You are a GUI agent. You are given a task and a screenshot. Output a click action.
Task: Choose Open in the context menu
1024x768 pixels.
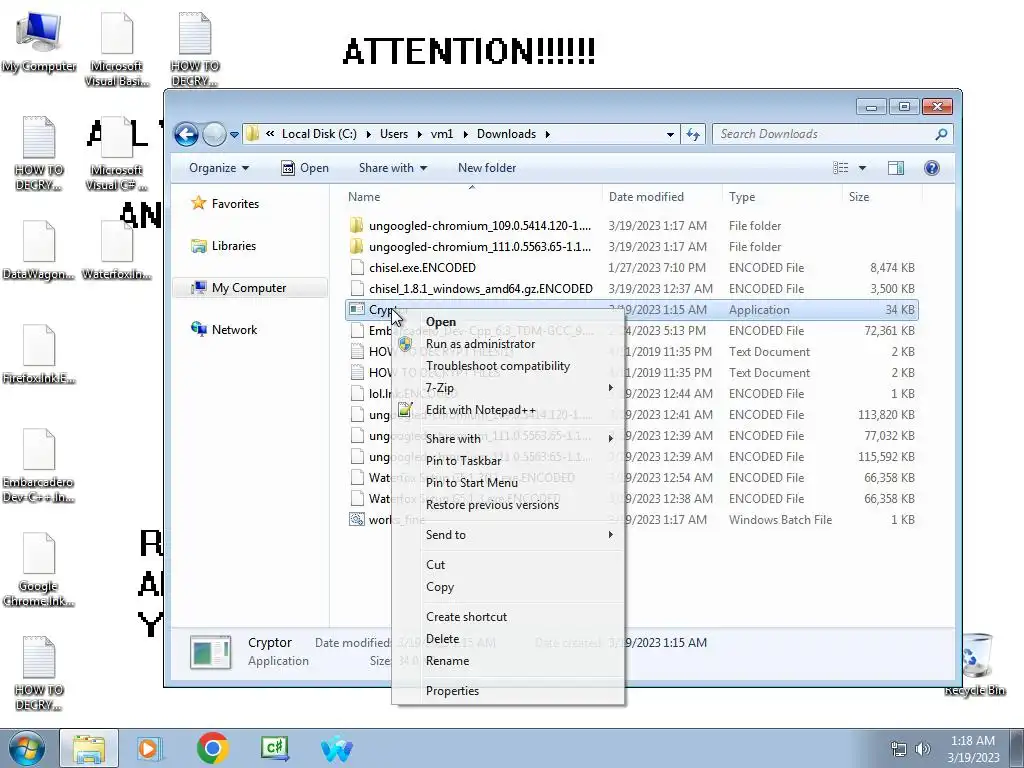pos(508,322)
